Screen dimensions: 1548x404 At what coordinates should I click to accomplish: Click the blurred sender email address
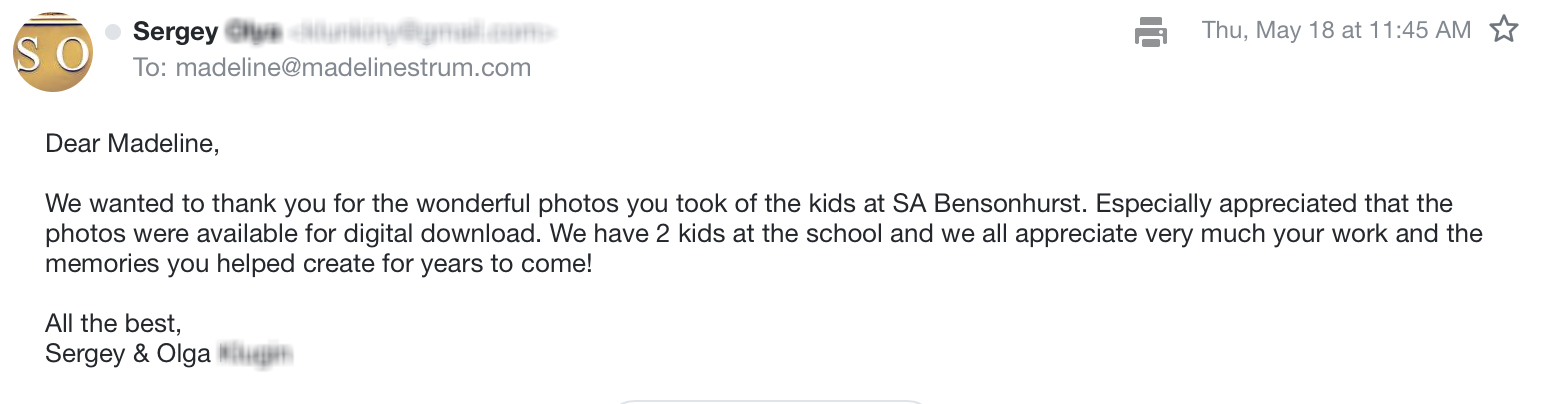(x=422, y=33)
